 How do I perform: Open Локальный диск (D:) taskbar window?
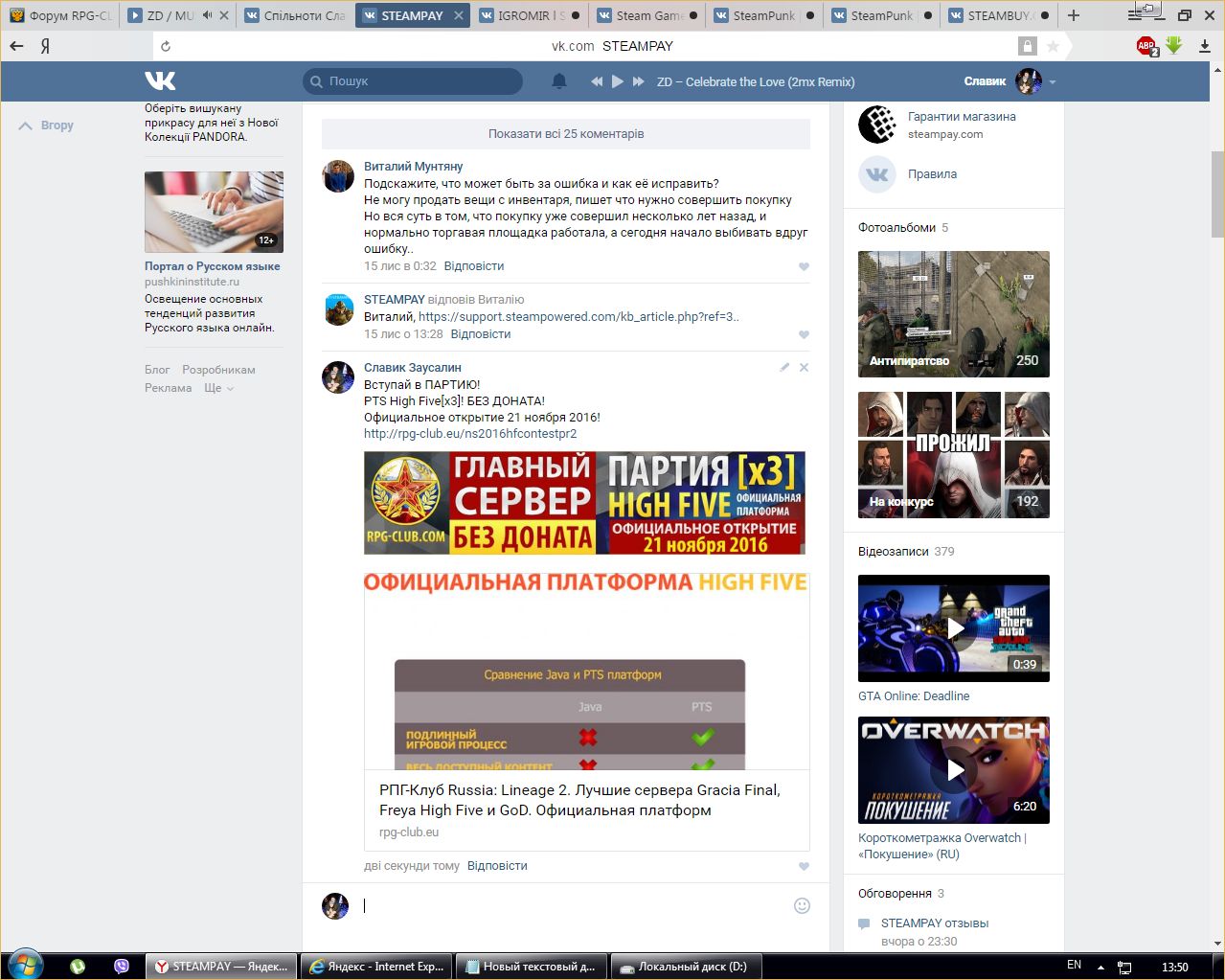(x=688, y=967)
